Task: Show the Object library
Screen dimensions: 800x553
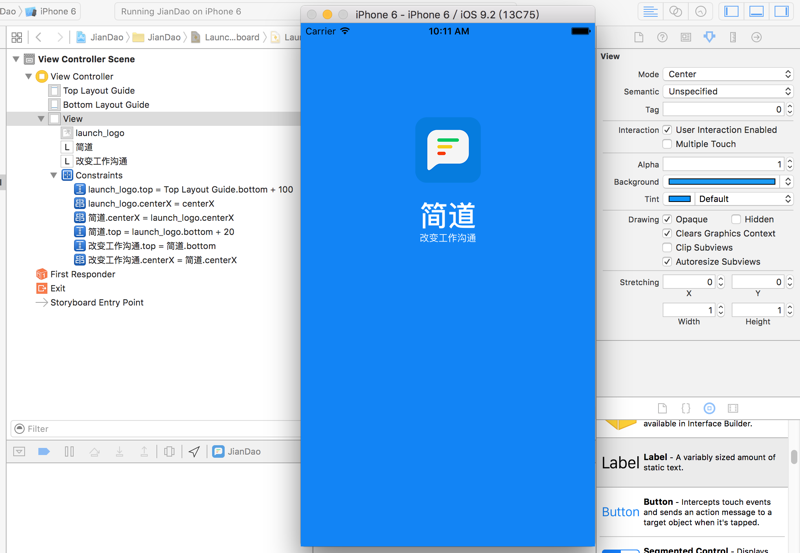Action: pos(709,408)
